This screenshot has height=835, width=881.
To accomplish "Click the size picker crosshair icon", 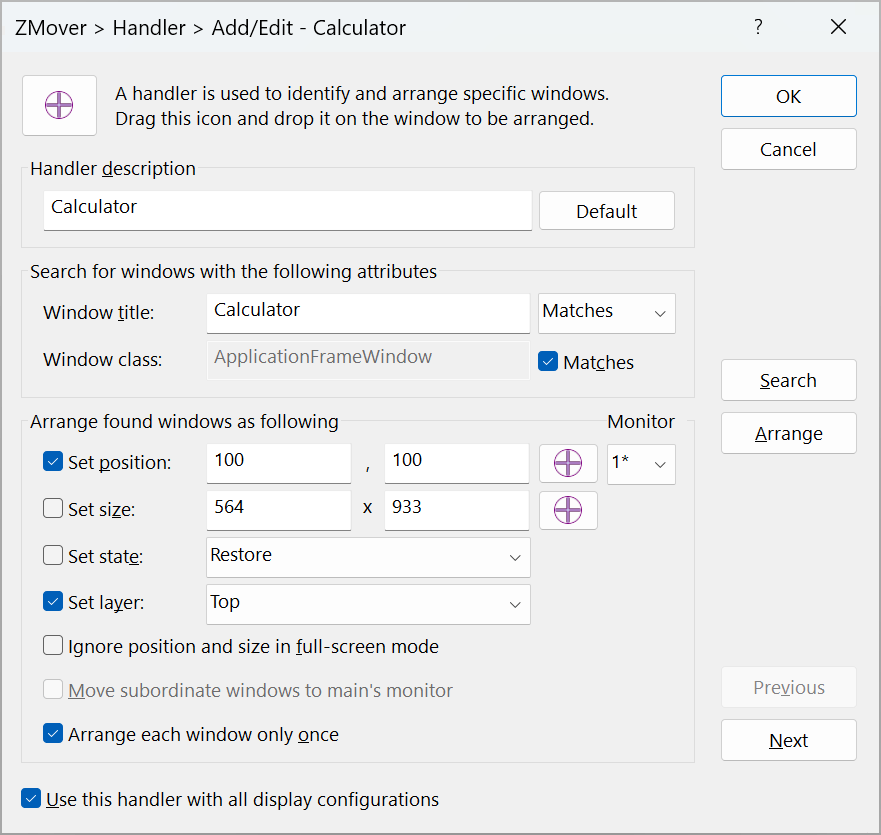I will [x=568, y=510].
